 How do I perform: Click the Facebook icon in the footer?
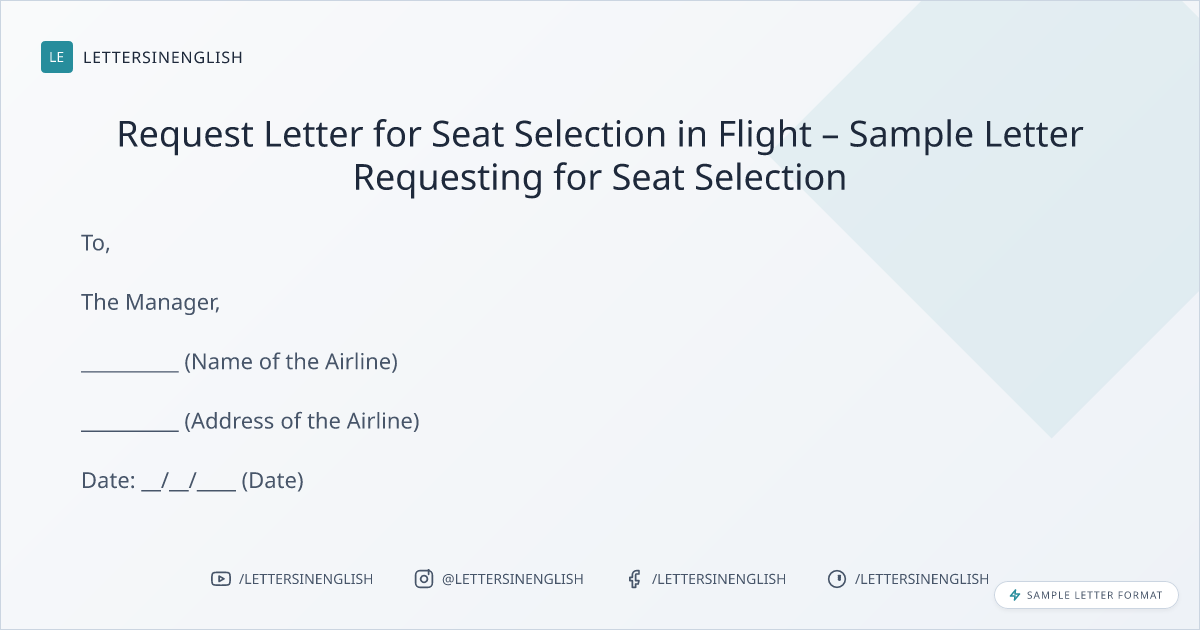(634, 579)
